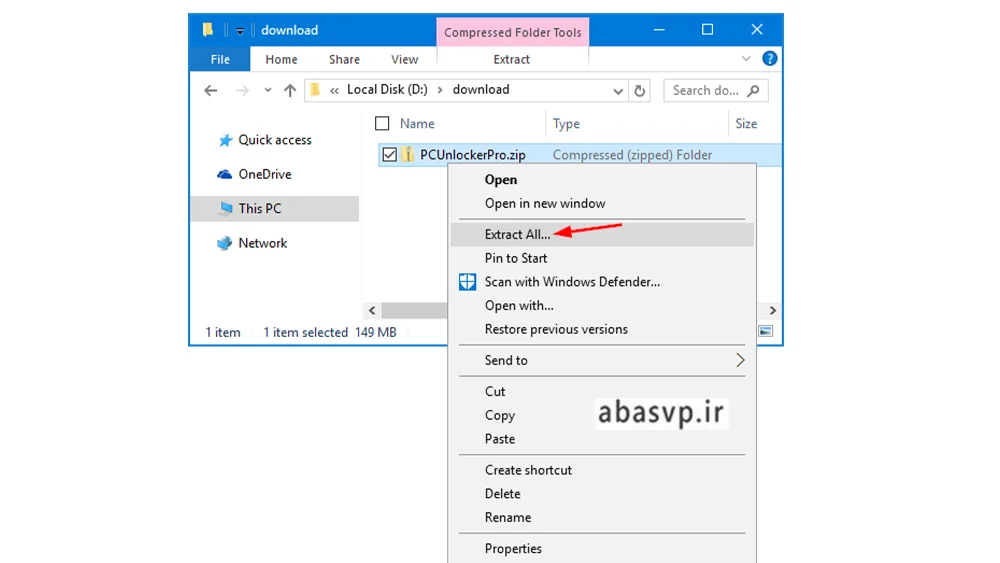The height and width of the screenshot is (563, 1000).
Task: Click the horizontal scrollbar right arrow
Action: coord(772,311)
